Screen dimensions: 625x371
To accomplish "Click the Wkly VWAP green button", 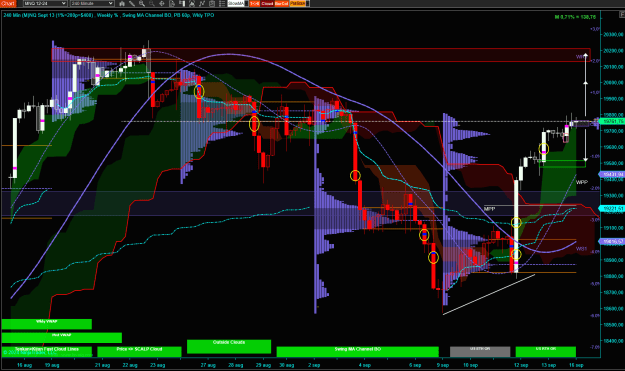I will (x=47, y=324).
